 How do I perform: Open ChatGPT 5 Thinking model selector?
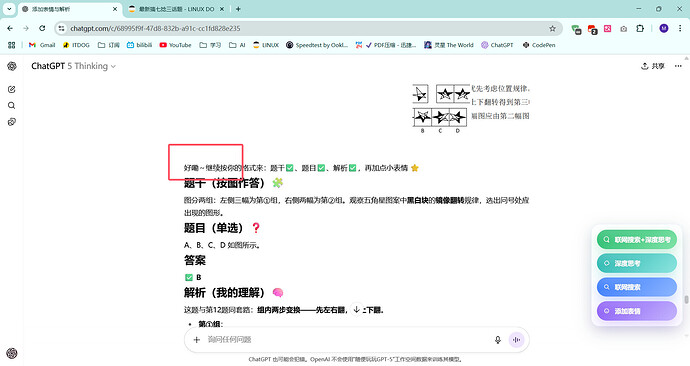point(73,66)
